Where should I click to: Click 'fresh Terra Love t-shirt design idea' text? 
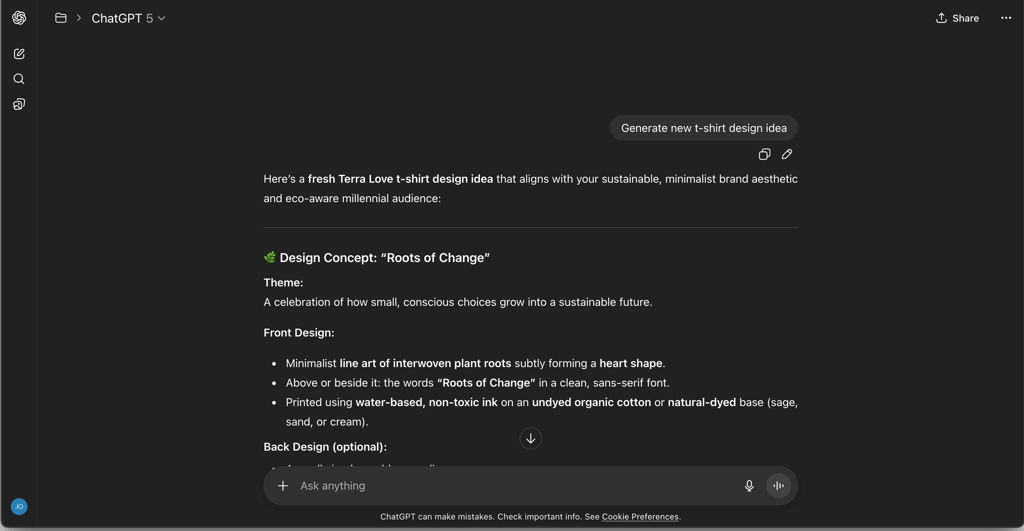pos(400,179)
